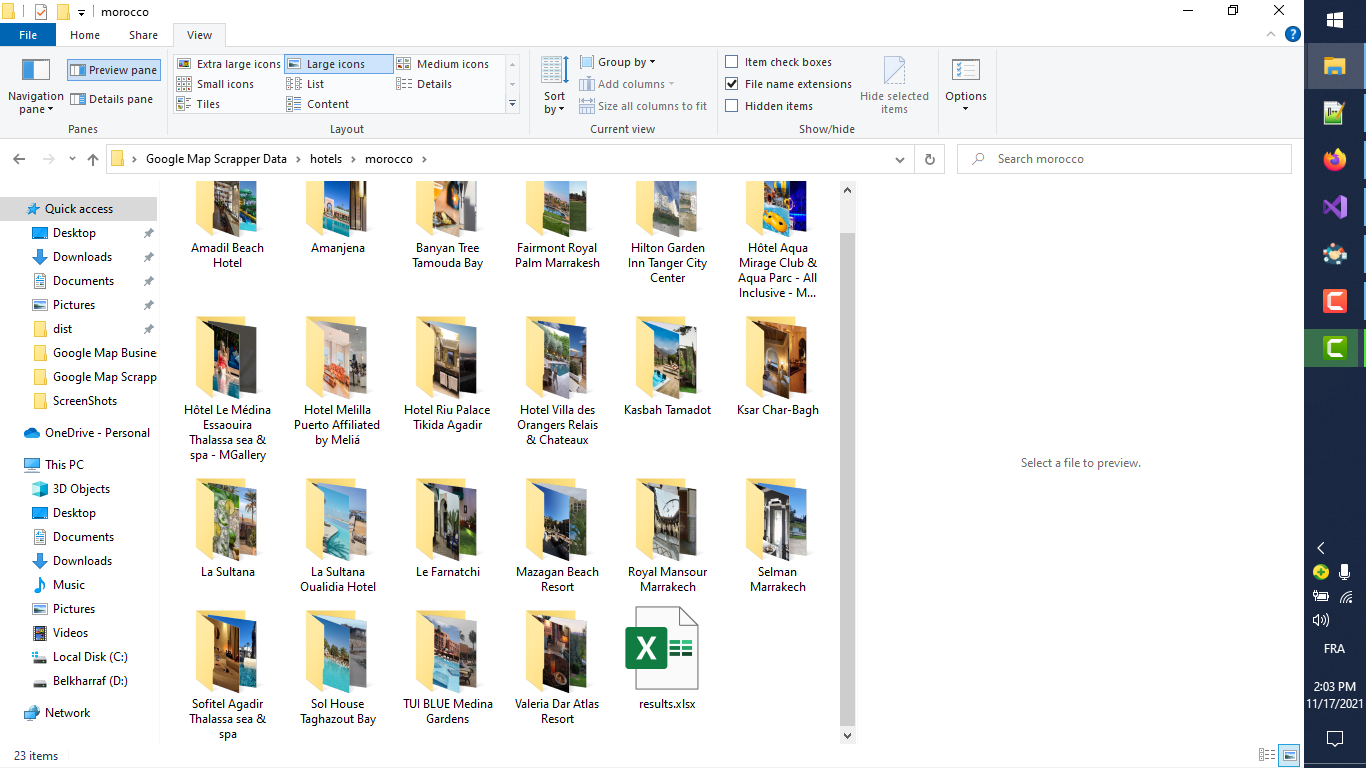Select the results.xlsx Excel file
Viewport: 1366px width, 768px height.
tap(668, 659)
